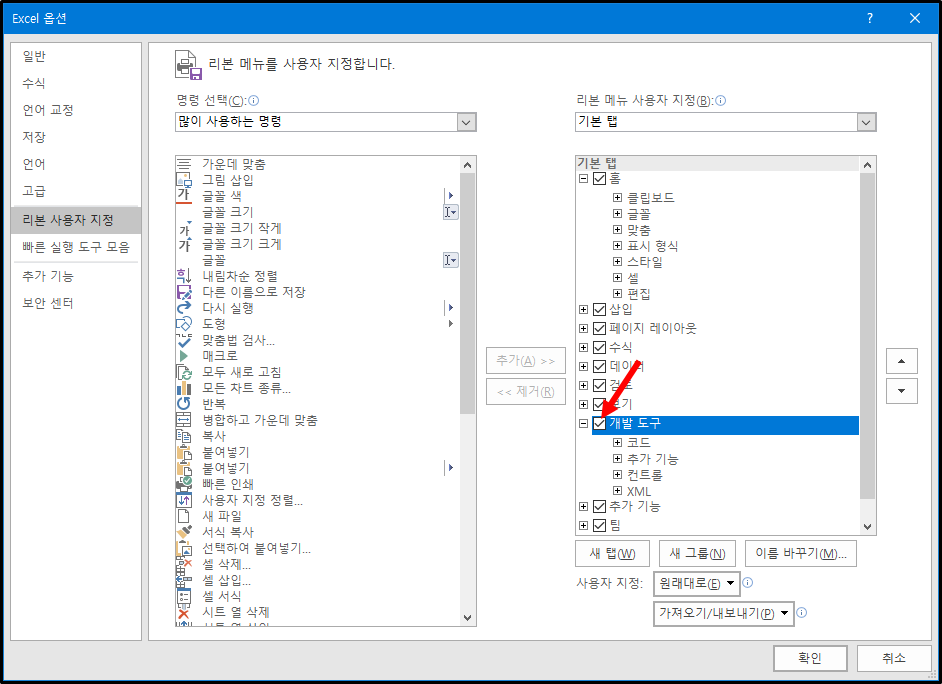Collapse the 홈 tab tree node

pos(583,178)
